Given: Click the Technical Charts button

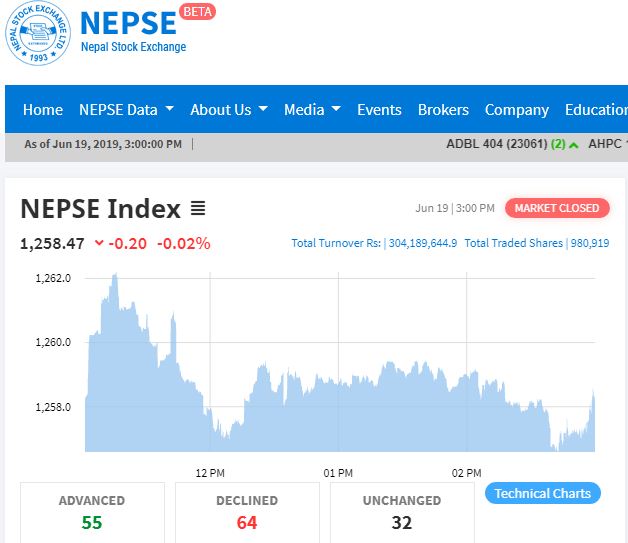Looking at the screenshot, I should click(542, 493).
